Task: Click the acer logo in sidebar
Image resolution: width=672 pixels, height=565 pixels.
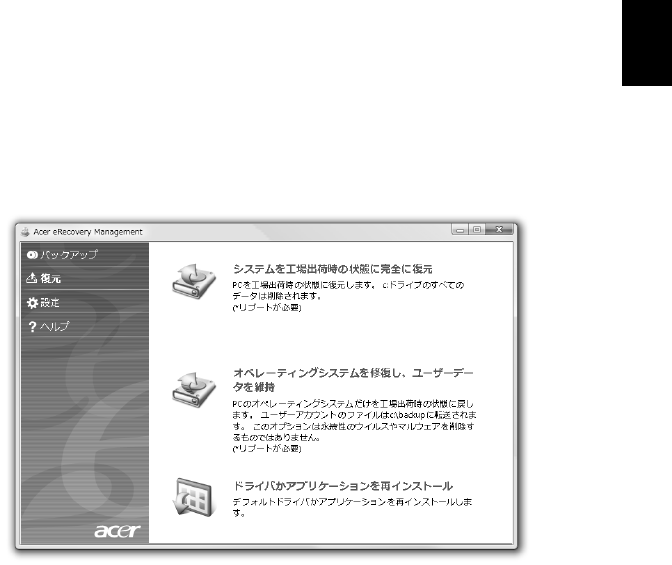Action: 117,531
